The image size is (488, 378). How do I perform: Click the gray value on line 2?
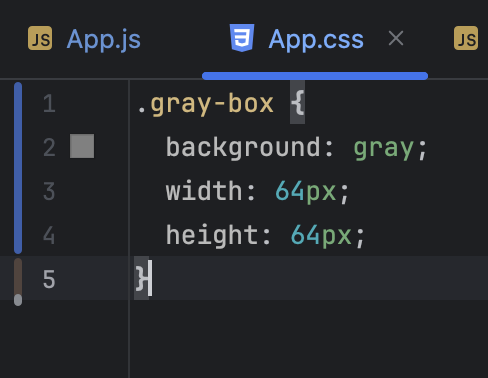383,149
